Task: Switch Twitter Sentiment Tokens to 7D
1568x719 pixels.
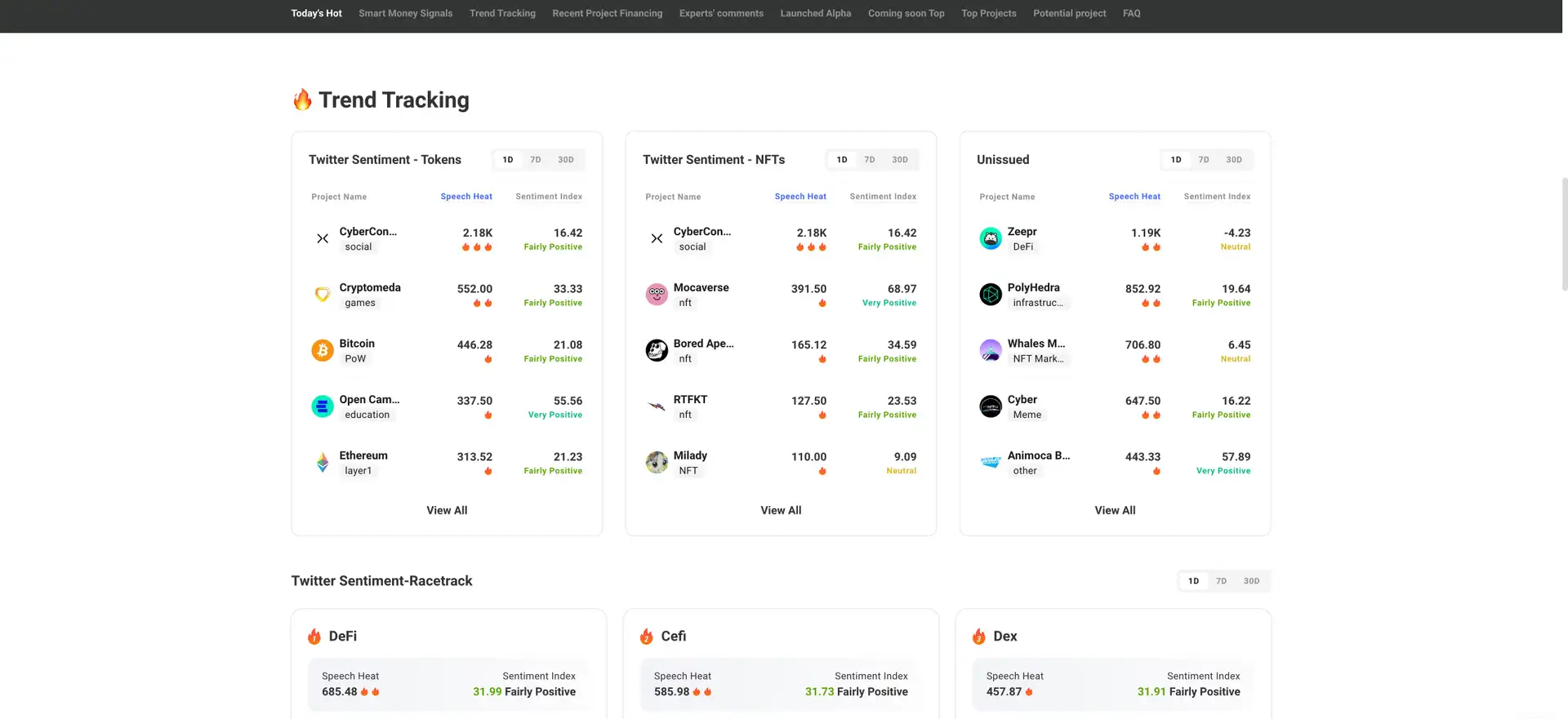Action: (536, 160)
